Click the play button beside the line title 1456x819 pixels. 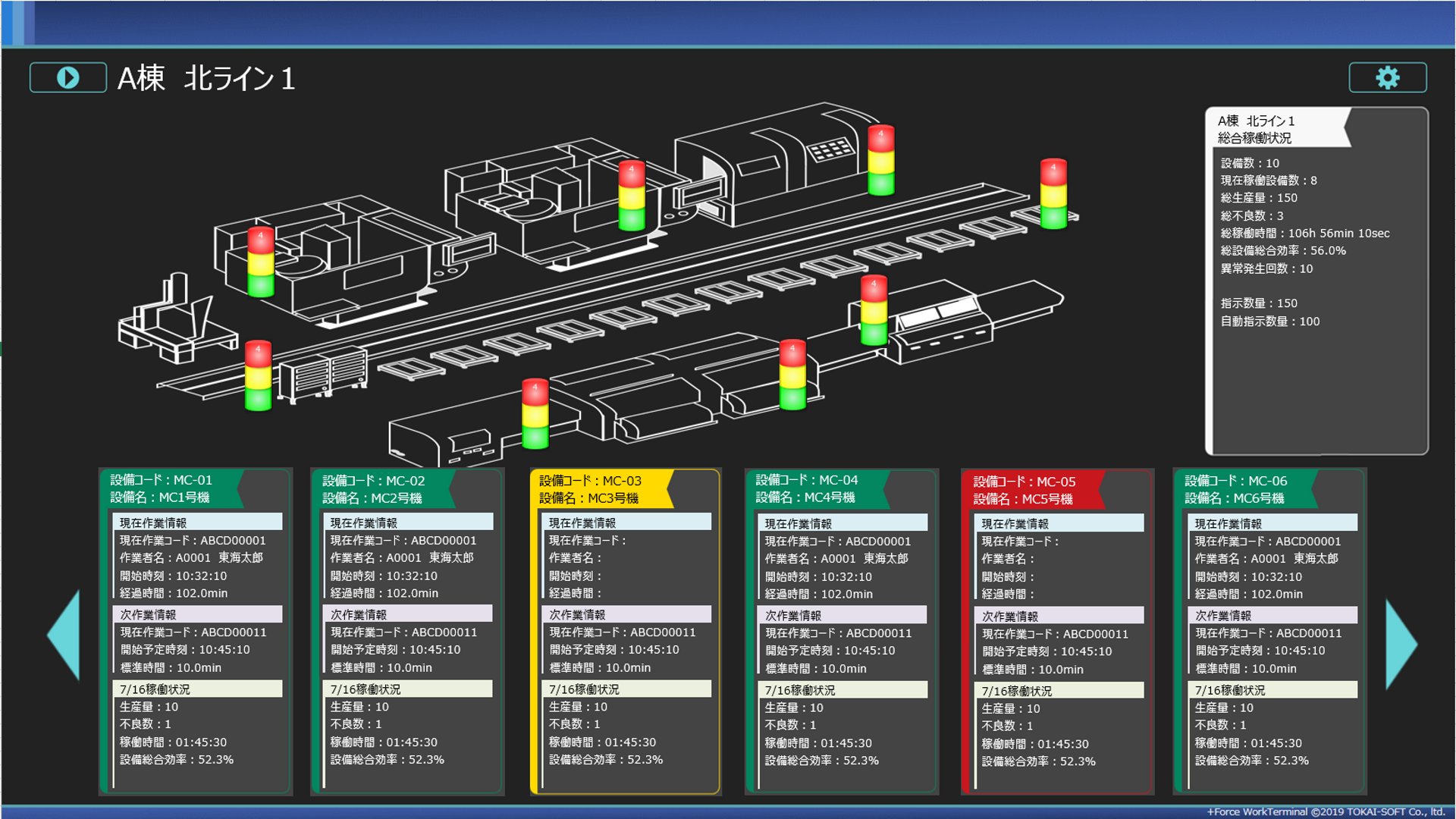coord(67,77)
